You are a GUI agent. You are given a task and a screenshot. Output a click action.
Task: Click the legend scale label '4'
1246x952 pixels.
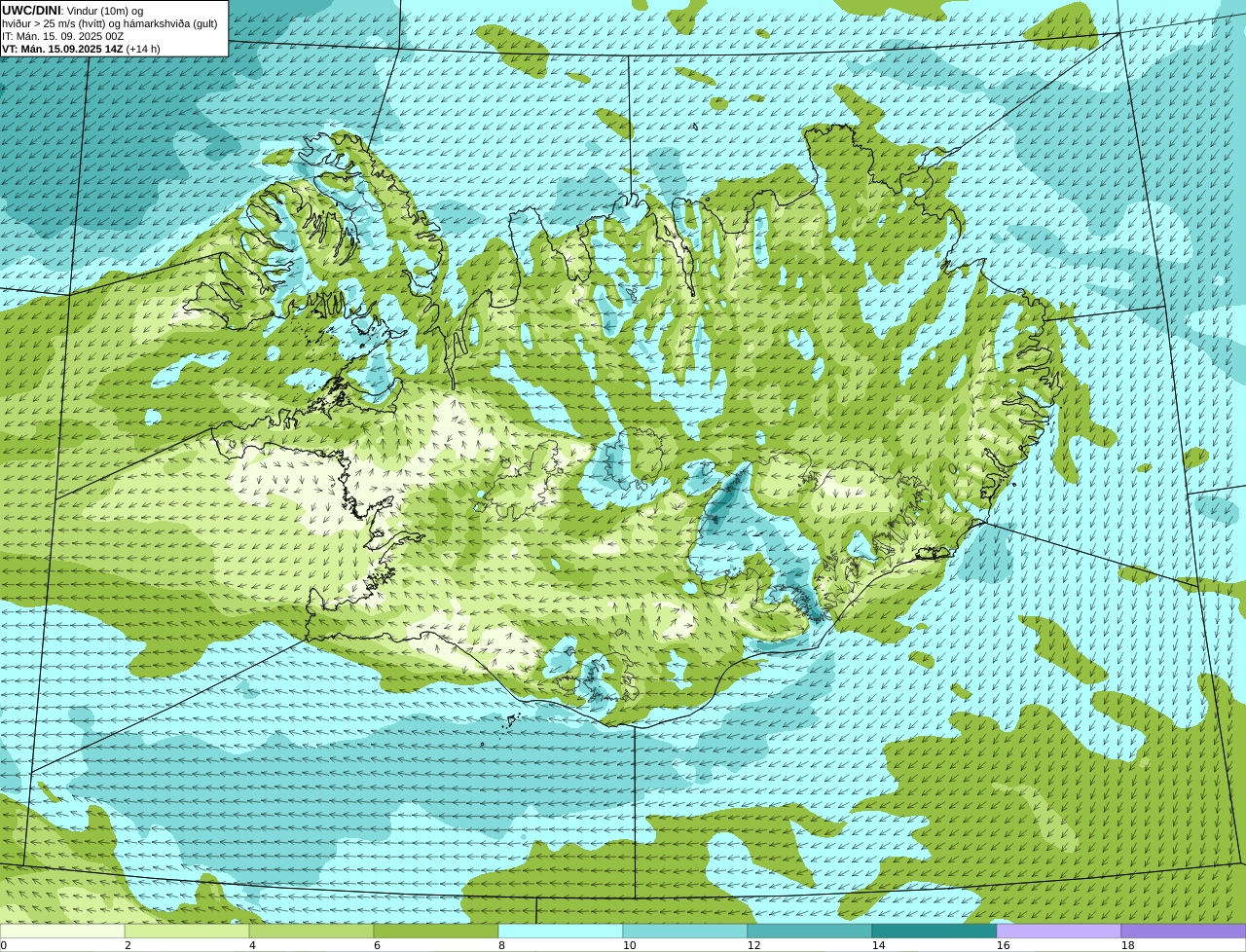tap(252, 945)
